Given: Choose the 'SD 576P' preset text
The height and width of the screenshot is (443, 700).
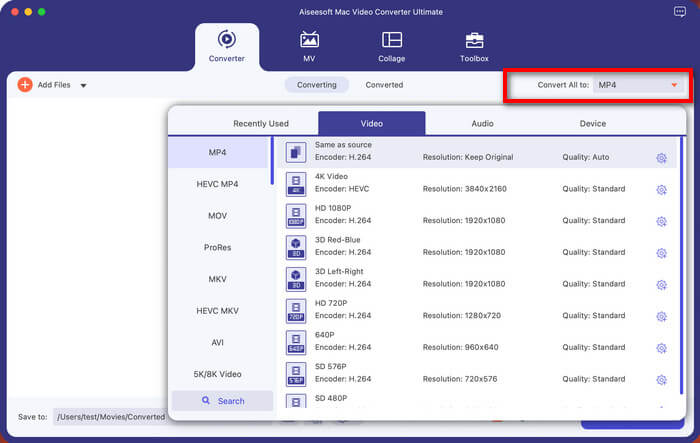Looking at the screenshot, I should pyautogui.click(x=330, y=367).
